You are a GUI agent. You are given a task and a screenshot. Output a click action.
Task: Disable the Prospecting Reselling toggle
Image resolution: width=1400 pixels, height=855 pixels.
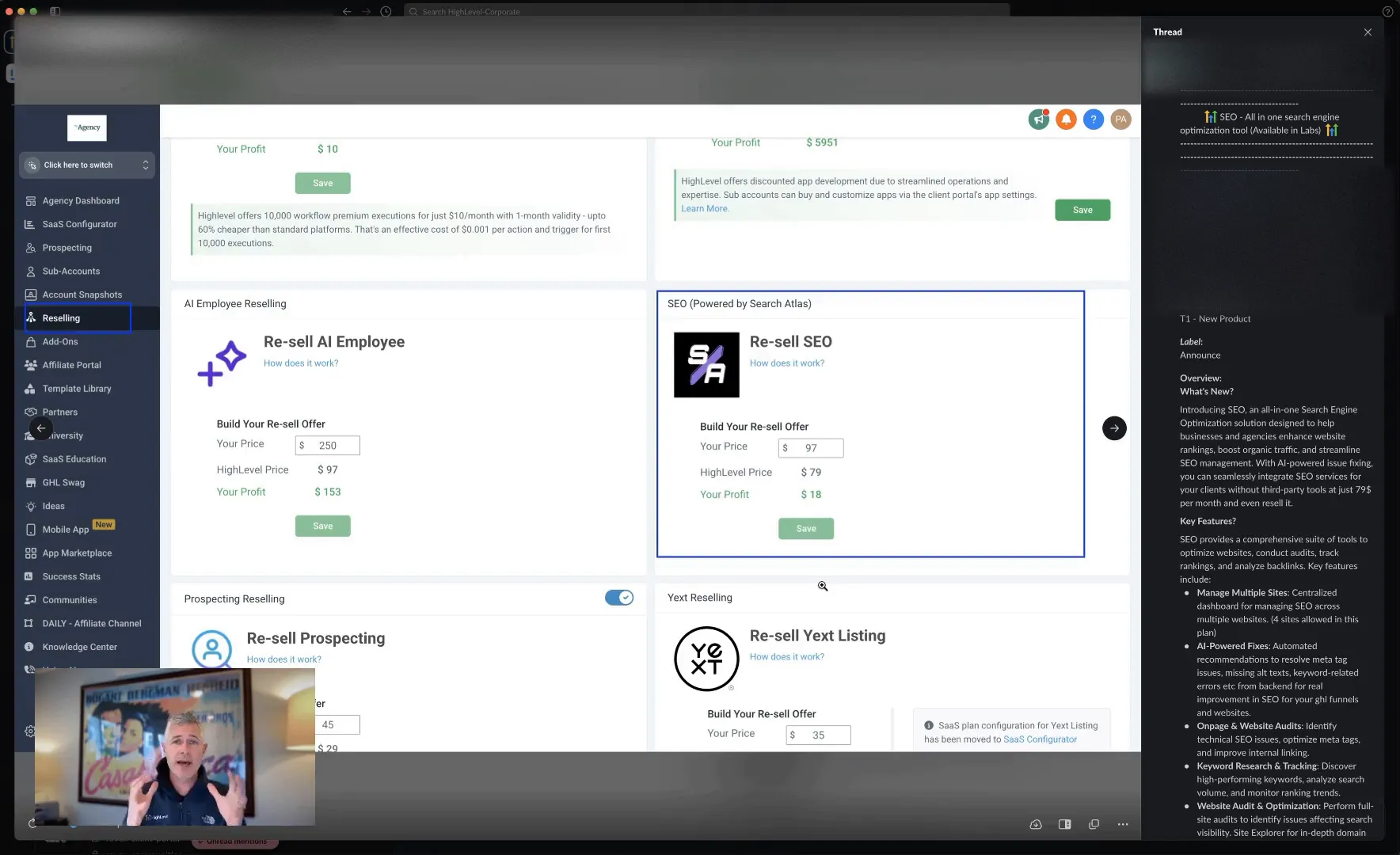tap(620, 598)
